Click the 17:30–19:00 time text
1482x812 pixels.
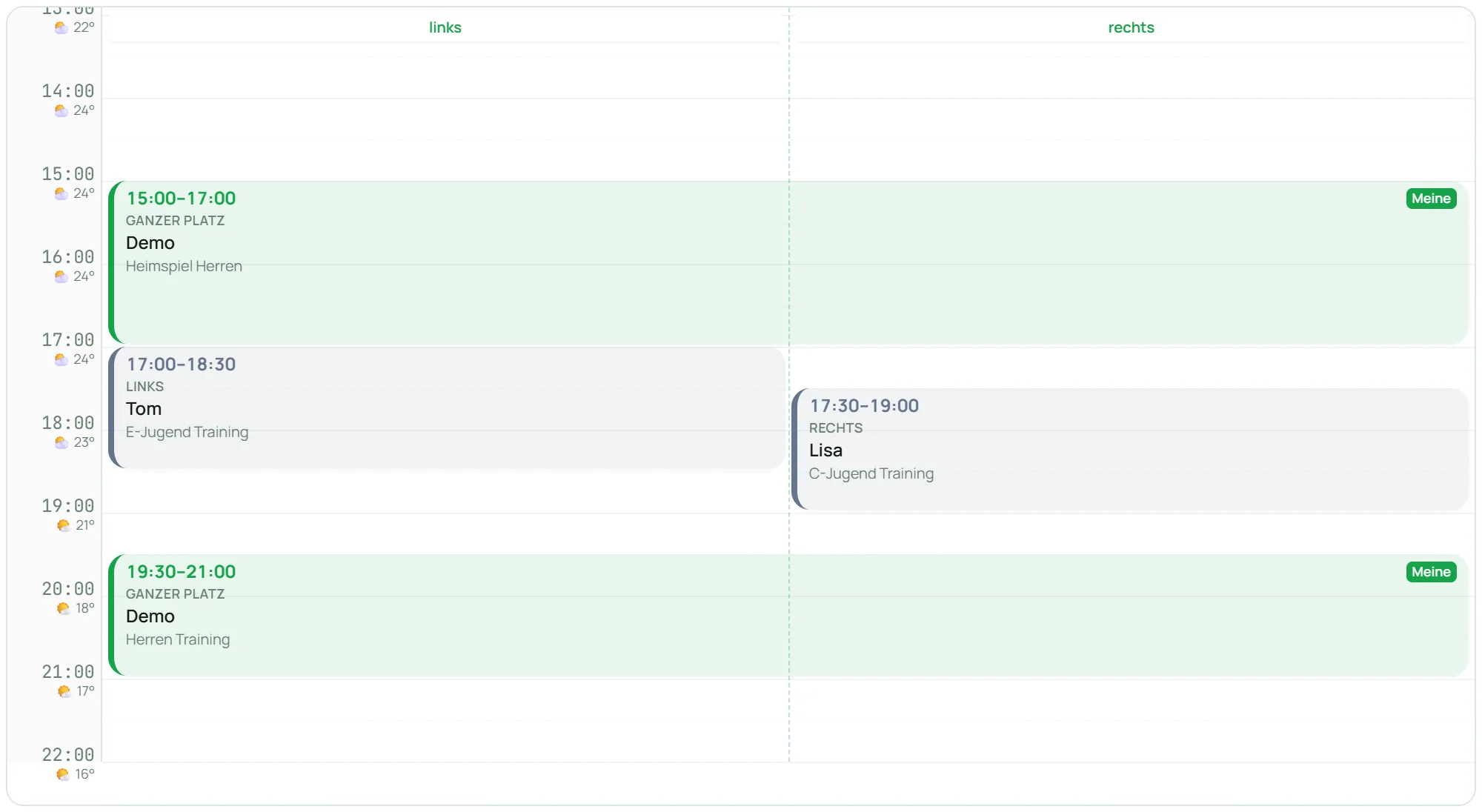pyautogui.click(x=864, y=406)
